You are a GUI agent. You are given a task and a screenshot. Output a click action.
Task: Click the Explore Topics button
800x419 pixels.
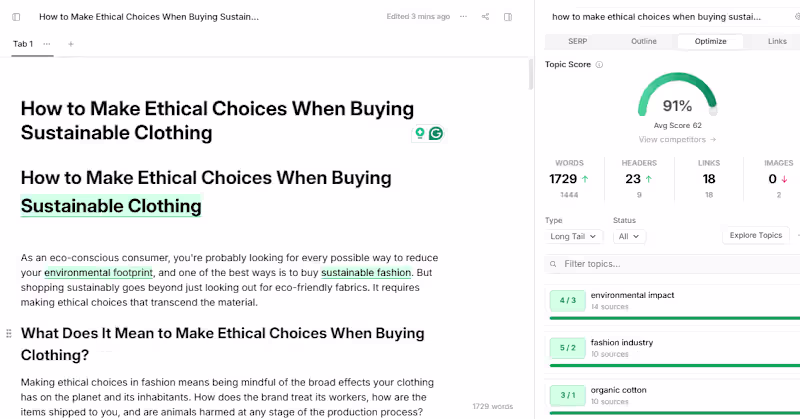[755, 236]
